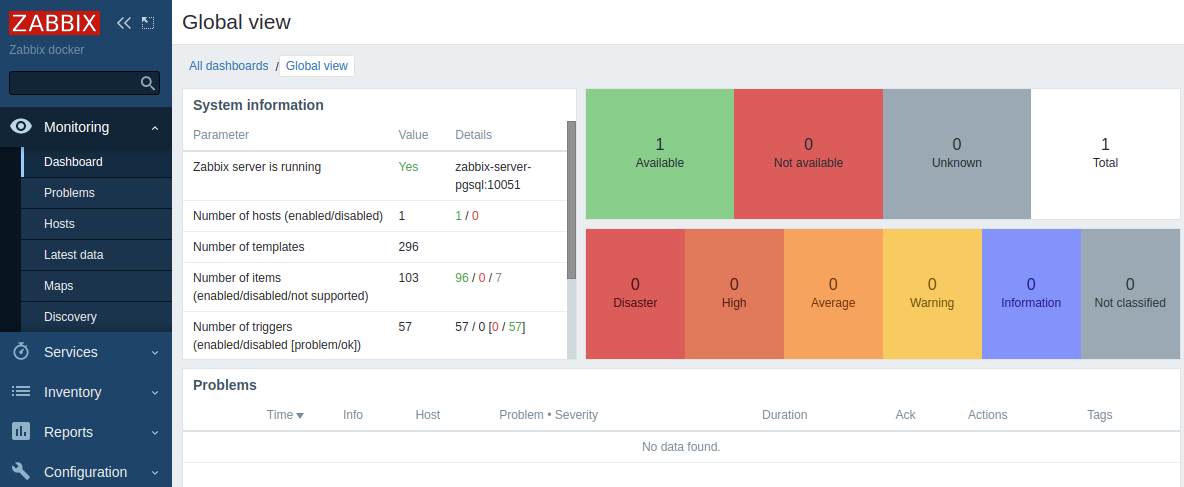Click the Host column header
This screenshot has width=1184, height=487.
(427, 415)
